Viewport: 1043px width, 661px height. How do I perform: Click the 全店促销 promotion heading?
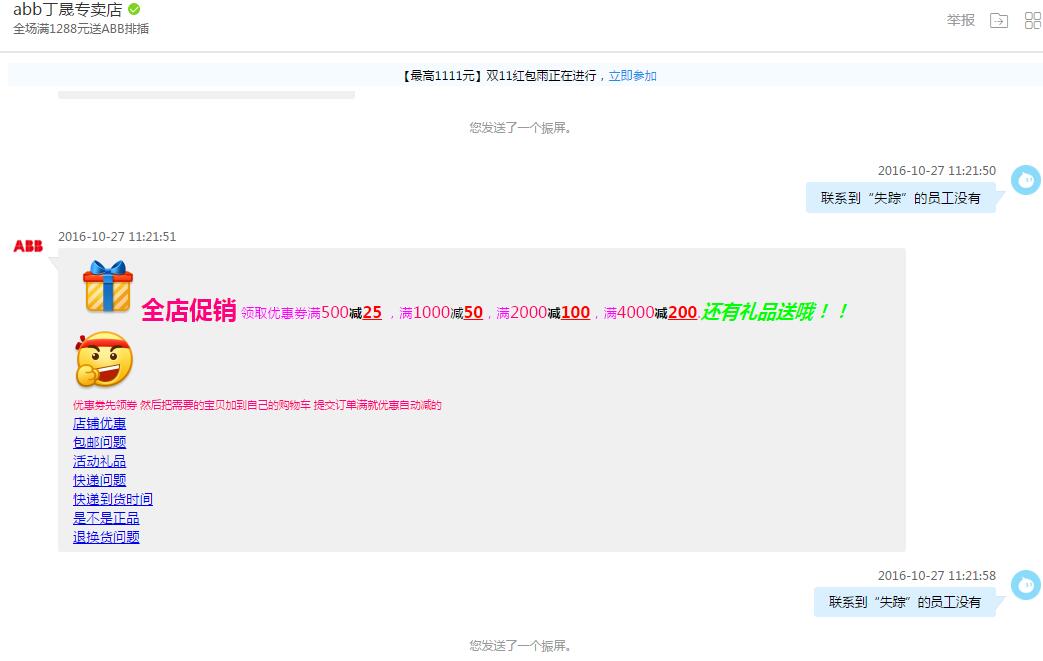pos(189,311)
